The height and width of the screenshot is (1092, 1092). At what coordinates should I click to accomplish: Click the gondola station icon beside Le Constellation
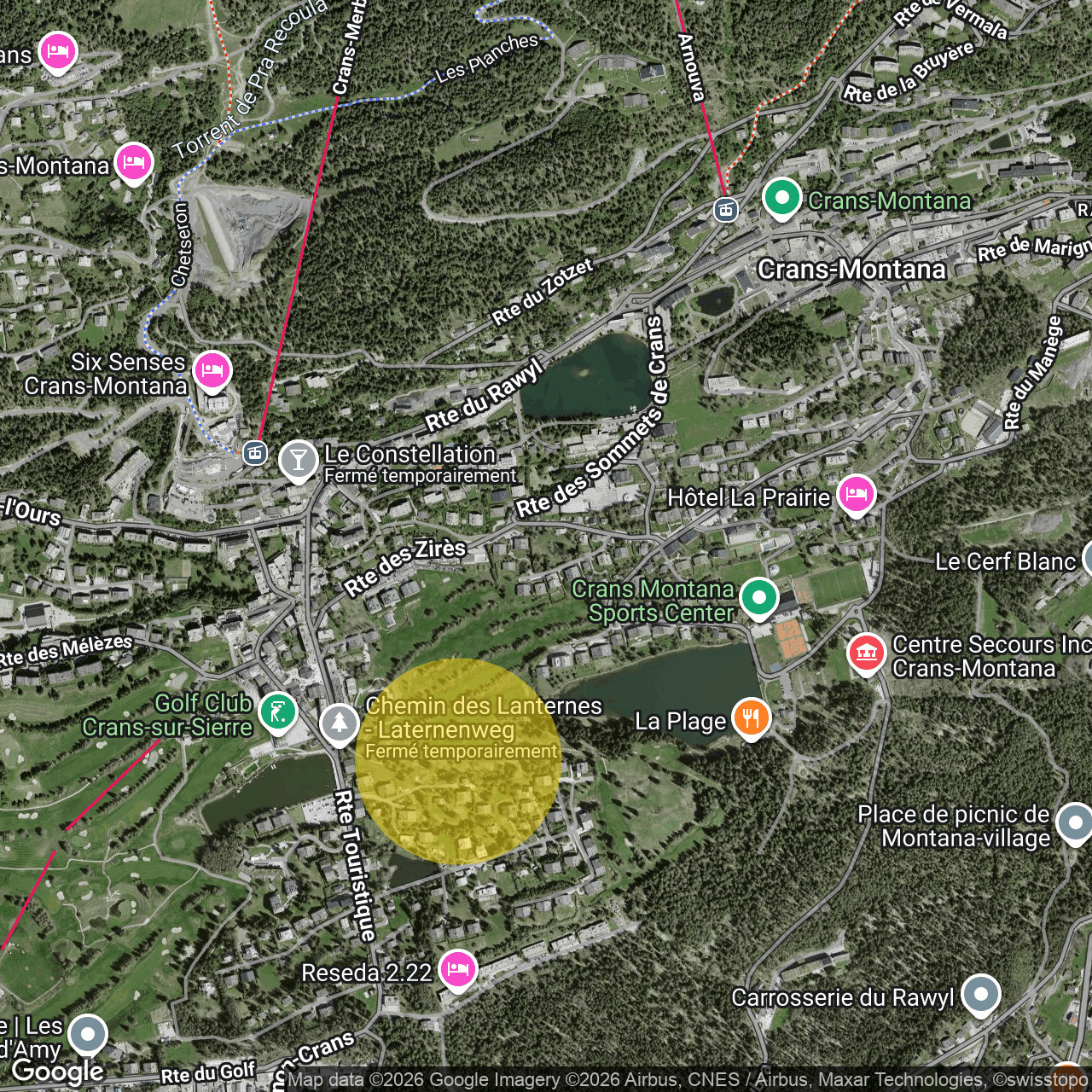point(255,452)
